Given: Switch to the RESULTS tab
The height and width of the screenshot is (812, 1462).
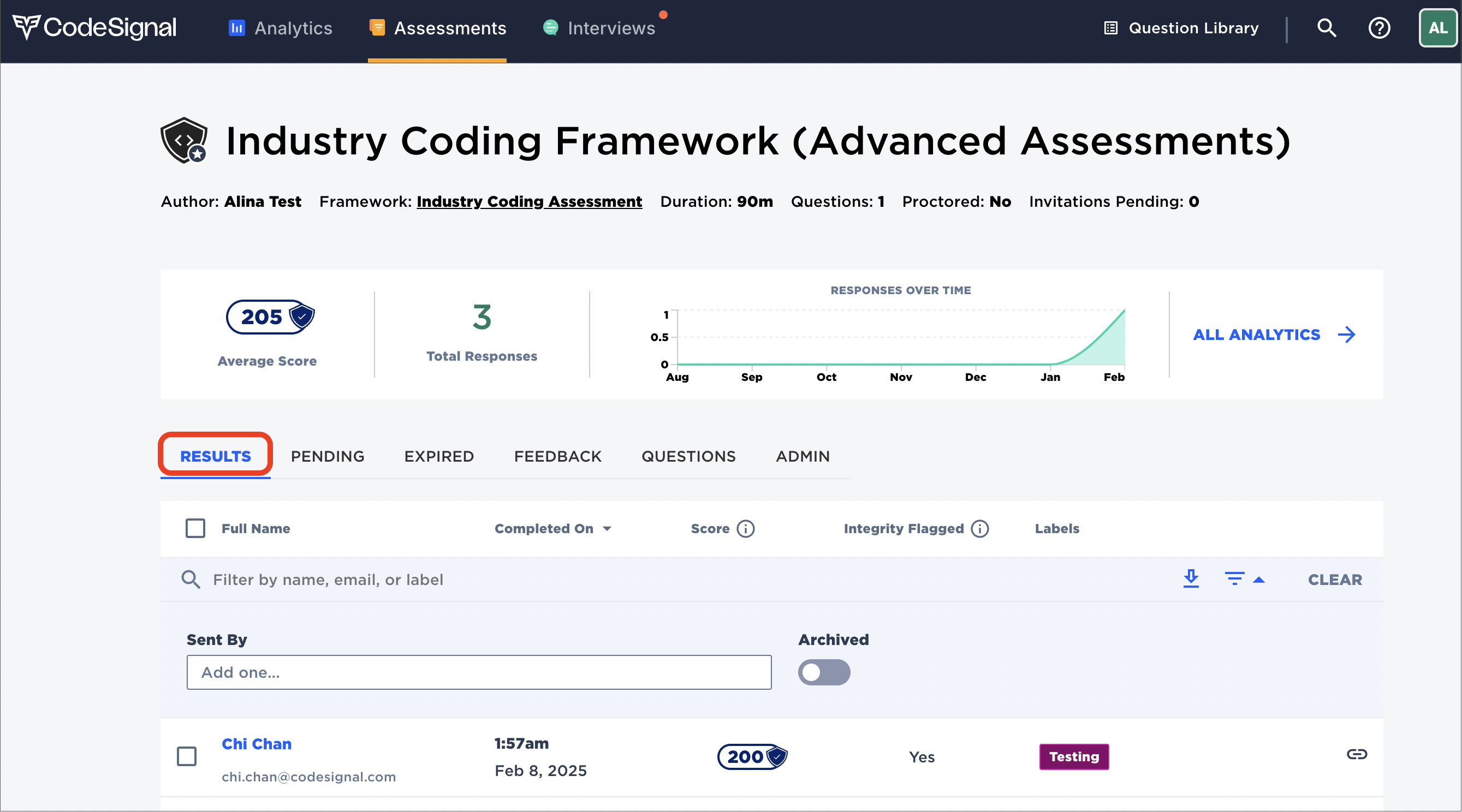Looking at the screenshot, I should tap(215, 456).
